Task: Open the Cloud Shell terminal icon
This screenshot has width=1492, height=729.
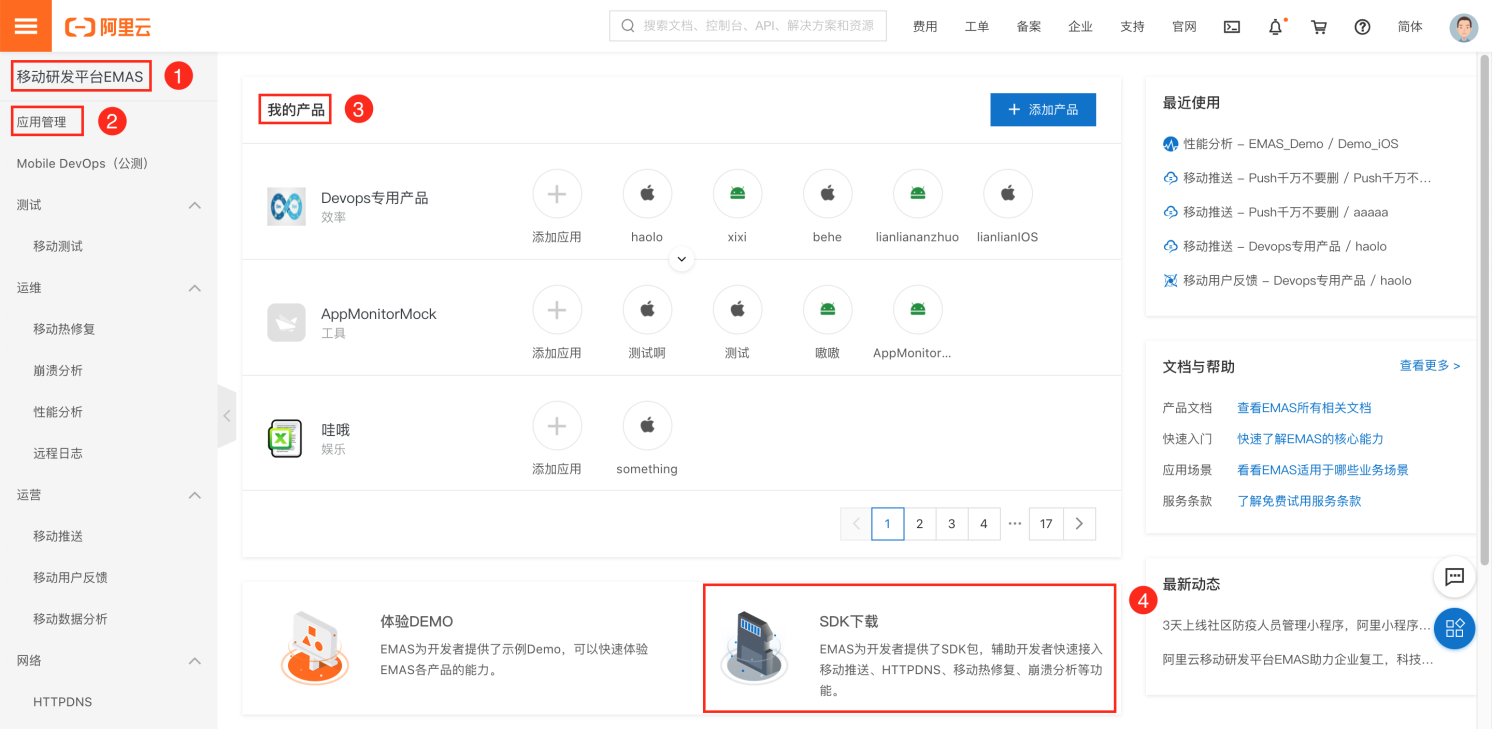Action: (1232, 27)
